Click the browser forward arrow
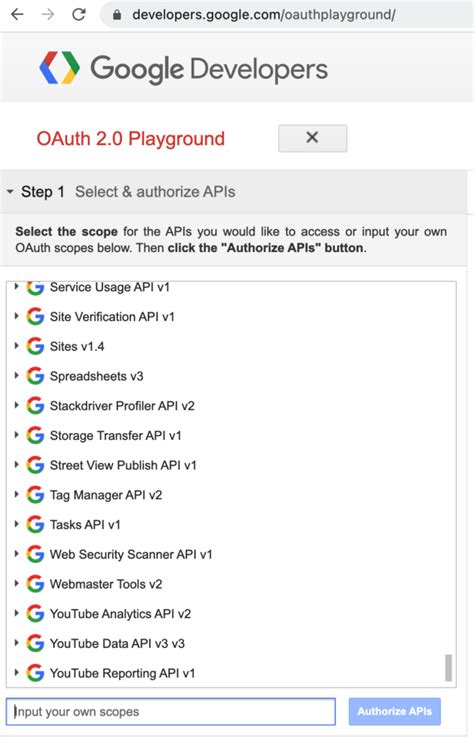The height and width of the screenshot is (737, 474). tap(47, 15)
